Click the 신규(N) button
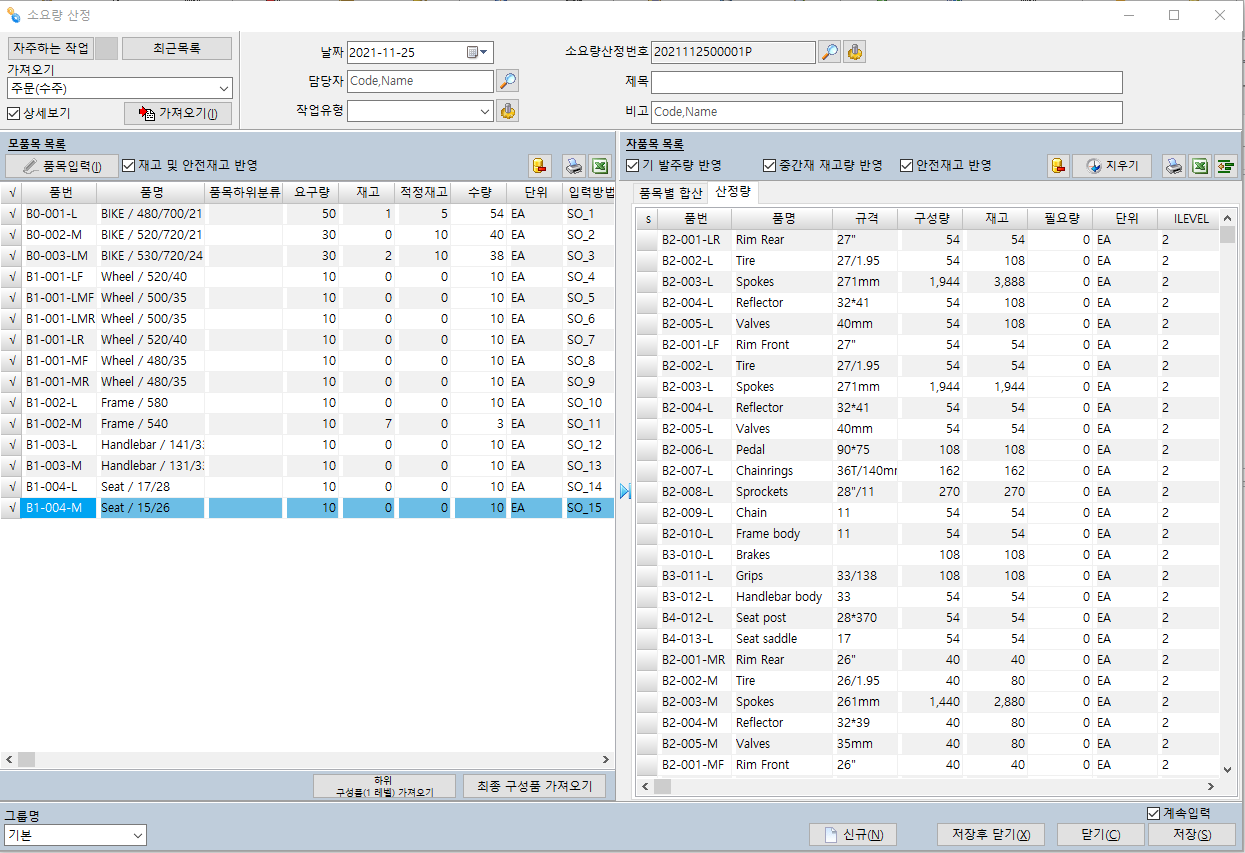The height and width of the screenshot is (853, 1245). (853, 835)
